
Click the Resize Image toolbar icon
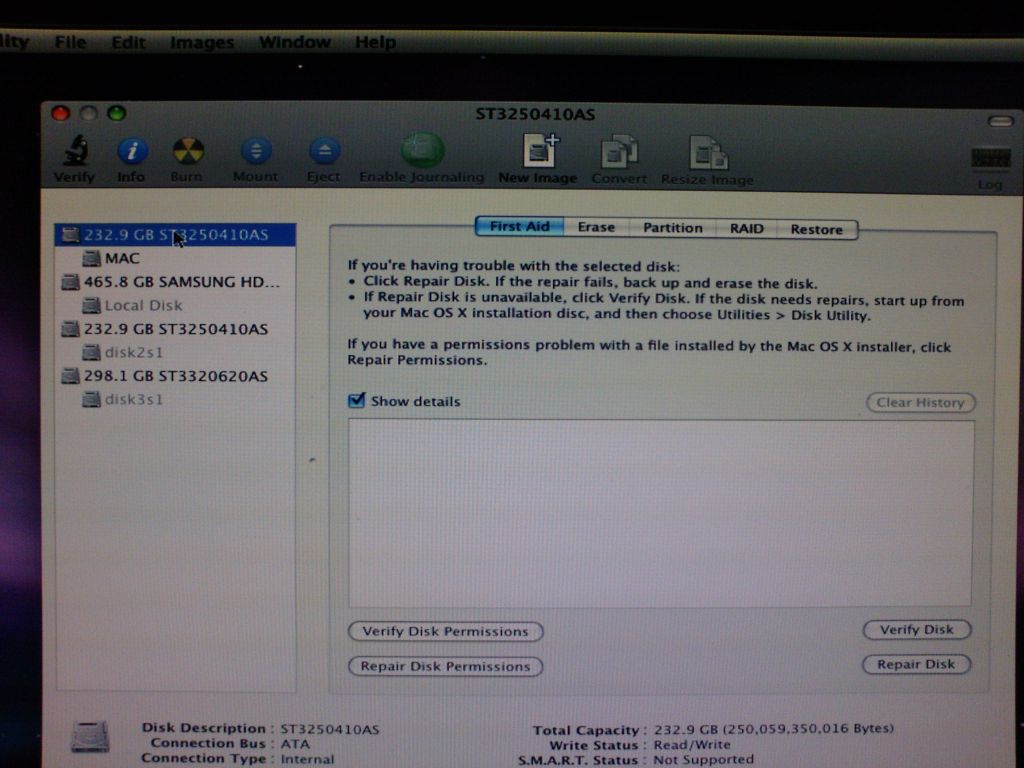pos(708,153)
